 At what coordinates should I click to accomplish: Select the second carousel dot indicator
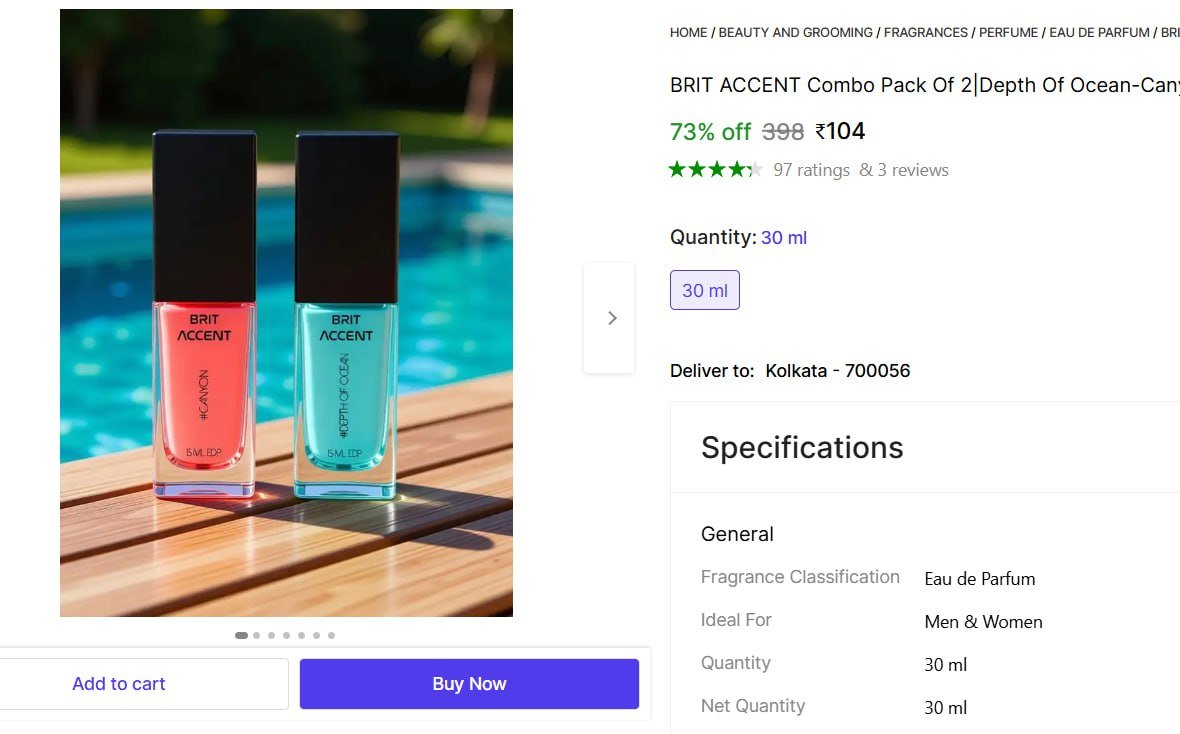coord(256,635)
